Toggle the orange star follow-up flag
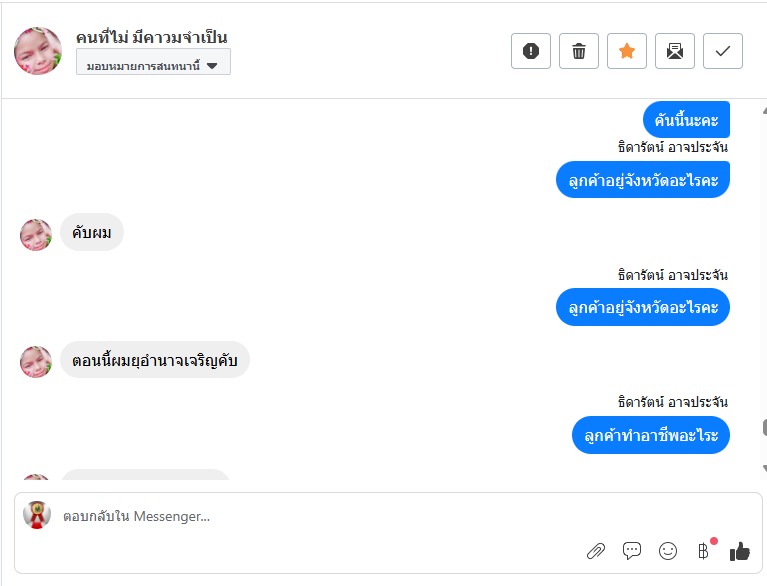 tap(627, 51)
